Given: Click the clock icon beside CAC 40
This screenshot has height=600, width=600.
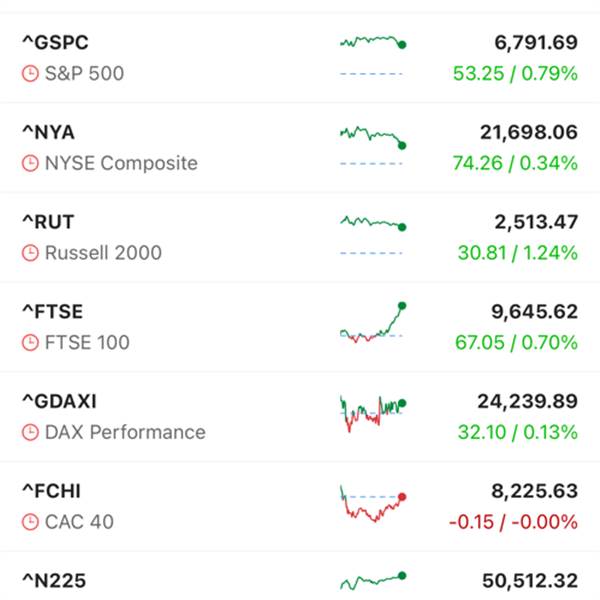Looking at the screenshot, I should (x=30, y=523).
